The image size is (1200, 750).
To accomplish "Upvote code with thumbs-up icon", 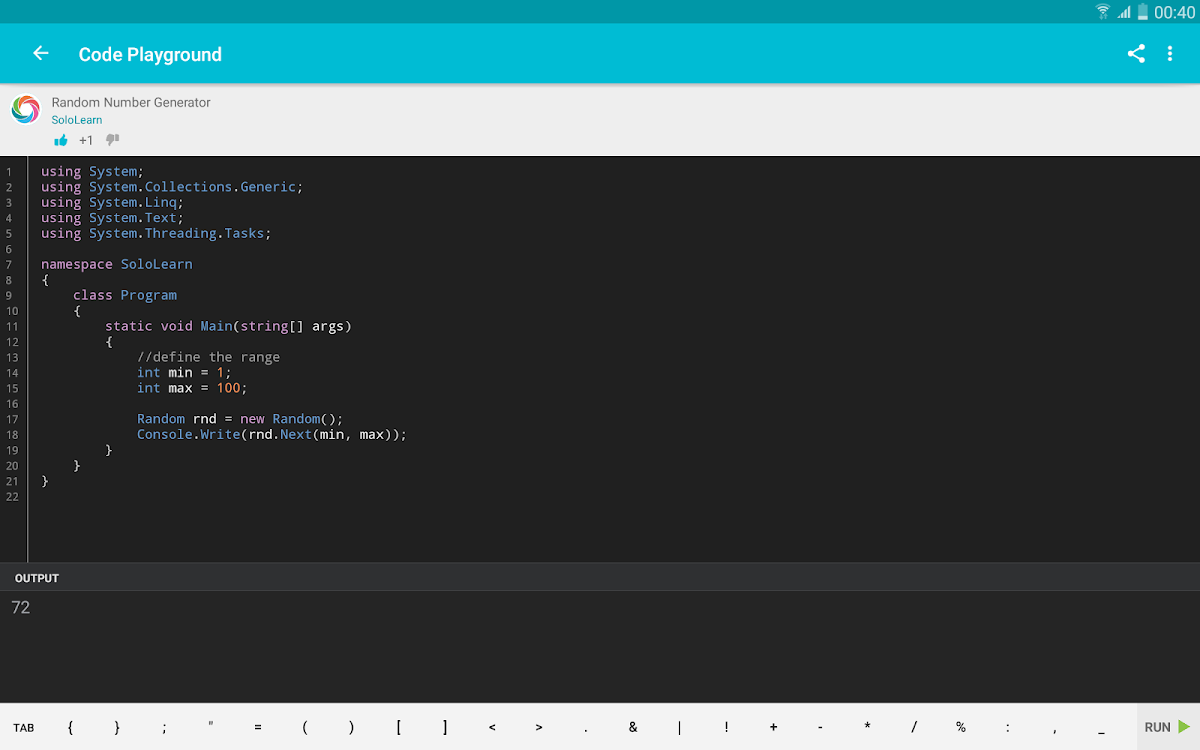I will point(61,140).
